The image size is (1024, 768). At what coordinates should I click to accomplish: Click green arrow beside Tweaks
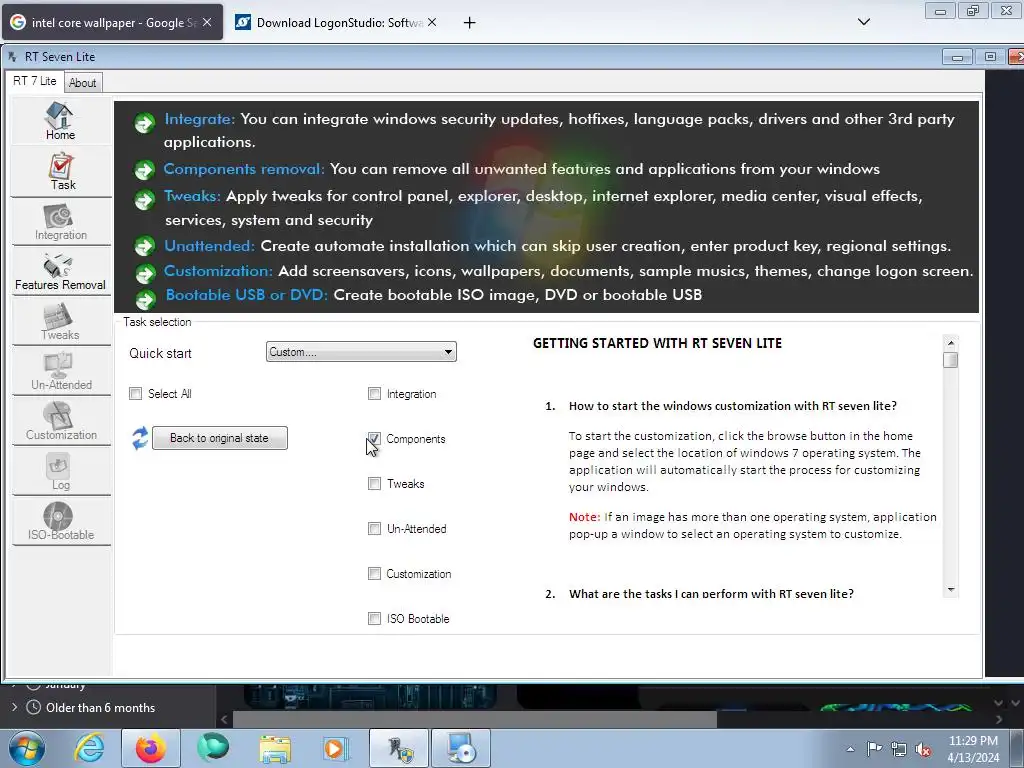pos(144,199)
